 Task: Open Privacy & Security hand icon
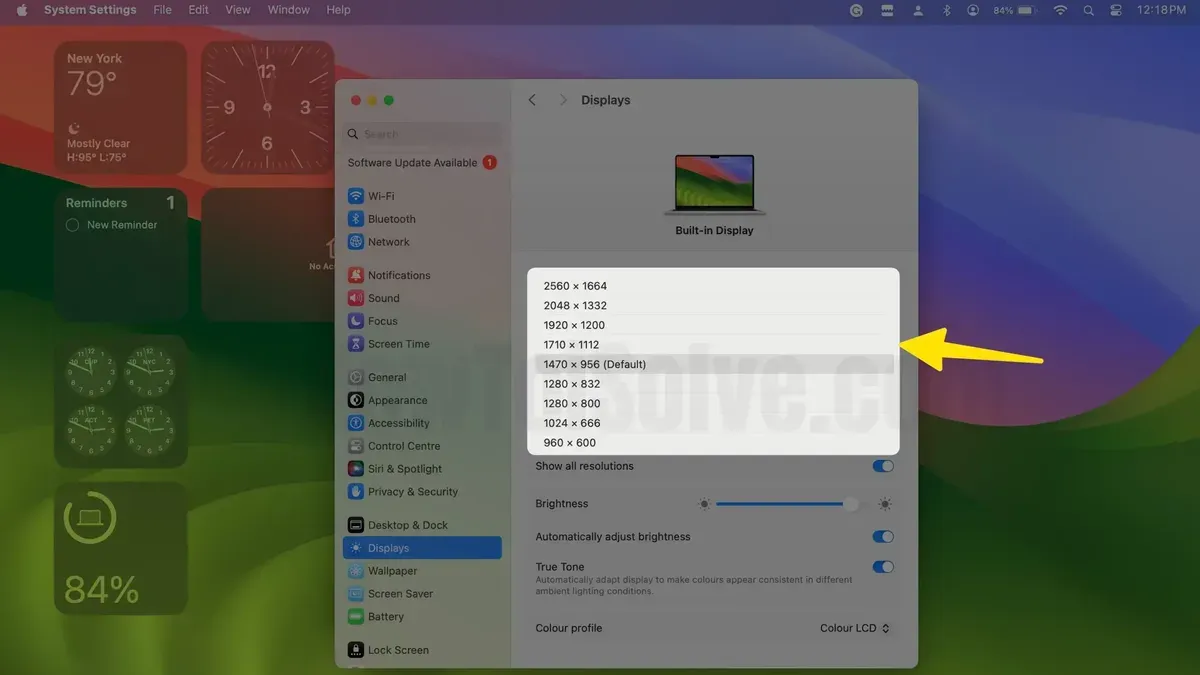click(x=355, y=492)
